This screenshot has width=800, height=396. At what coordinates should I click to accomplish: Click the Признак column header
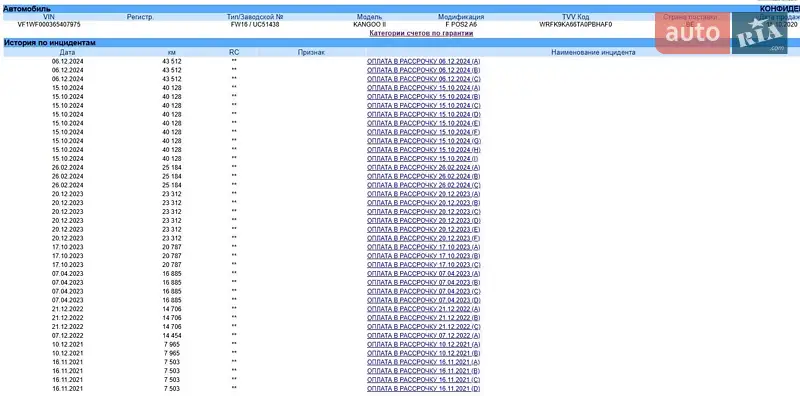click(x=311, y=52)
